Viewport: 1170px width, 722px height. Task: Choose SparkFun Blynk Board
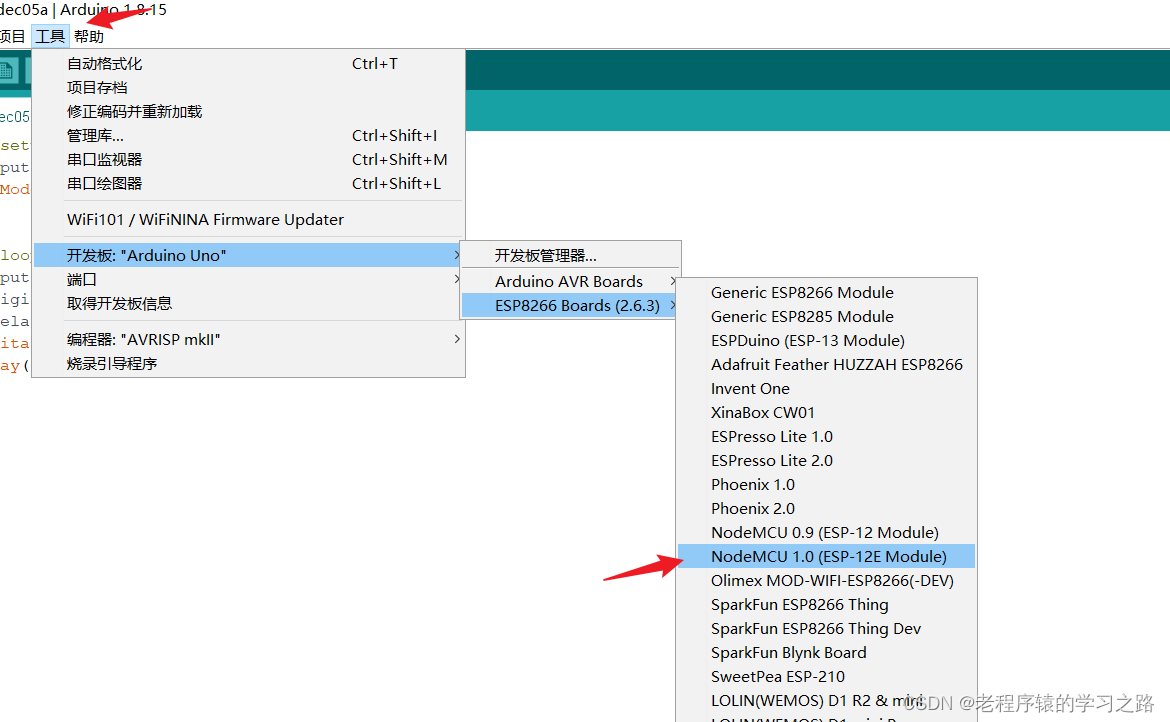pos(826,653)
